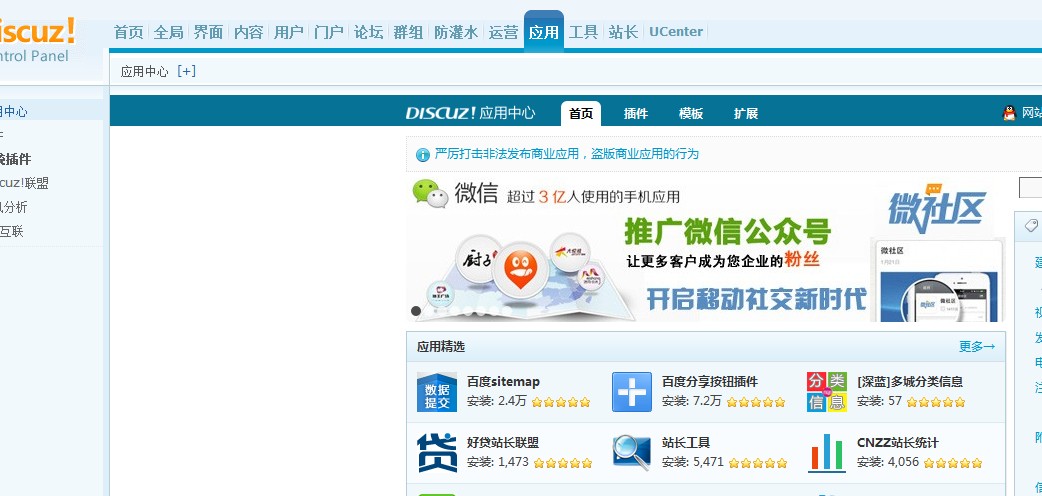Open the 好贷站长联盟 app icon

[x=437, y=453]
